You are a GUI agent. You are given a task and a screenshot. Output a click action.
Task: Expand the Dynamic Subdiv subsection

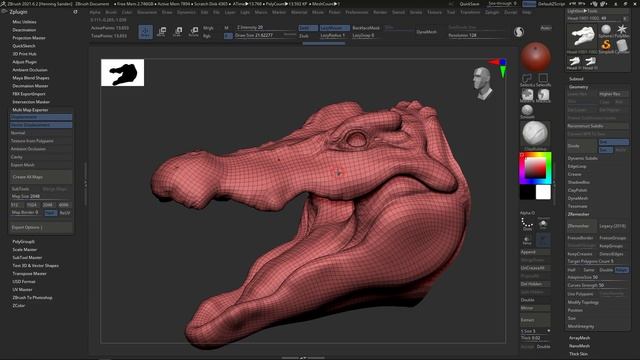click(582, 158)
